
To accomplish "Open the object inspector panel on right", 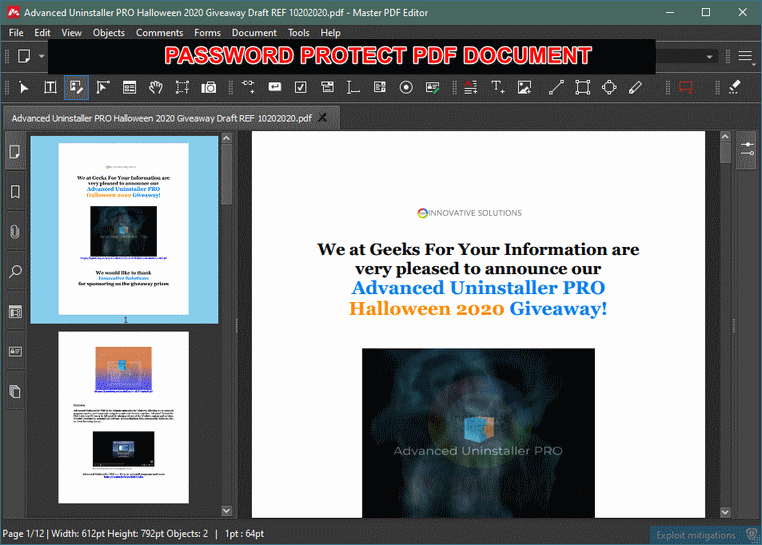I will tap(747, 150).
